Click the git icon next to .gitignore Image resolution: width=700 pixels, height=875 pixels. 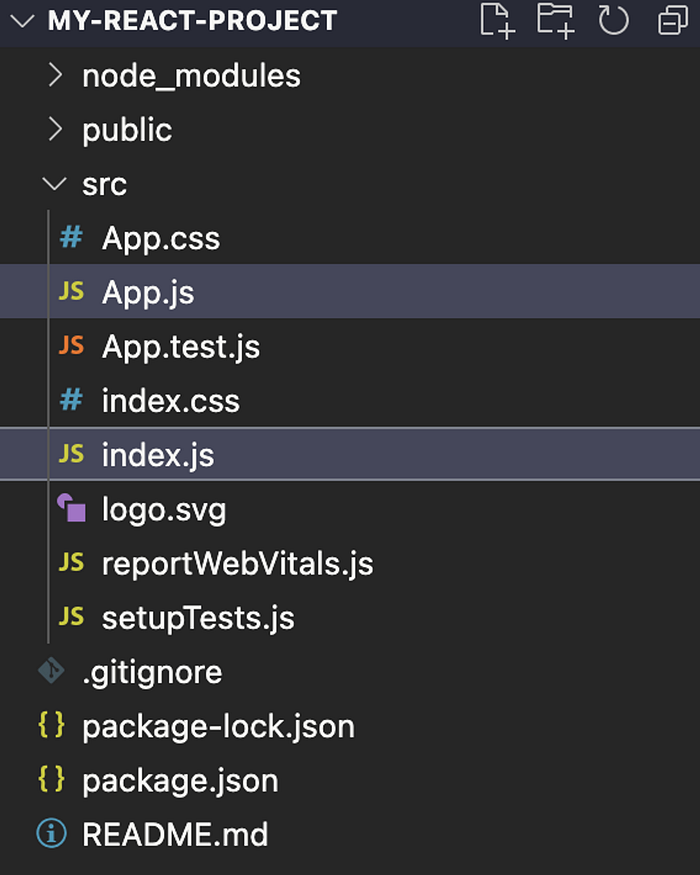point(51,671)
